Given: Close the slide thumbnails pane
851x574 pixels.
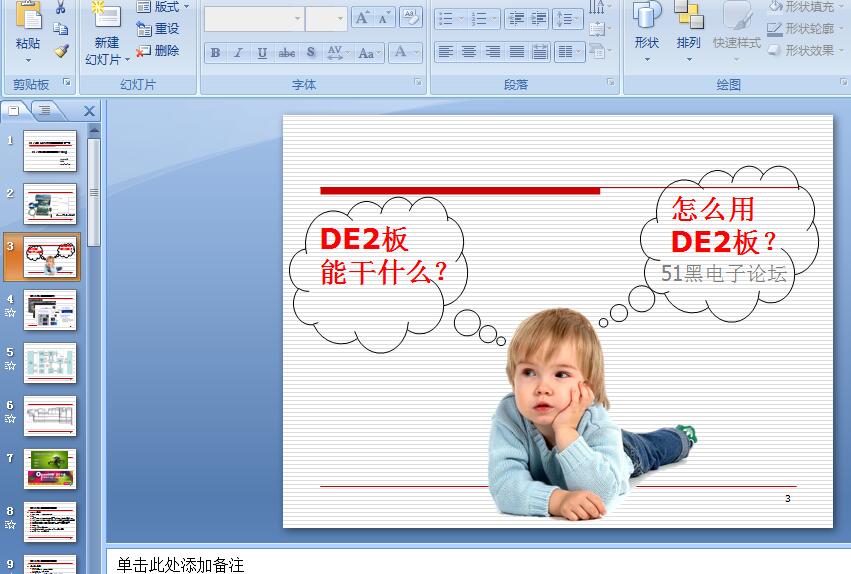Looking at the screenshot, I should [x=90, y=111].
